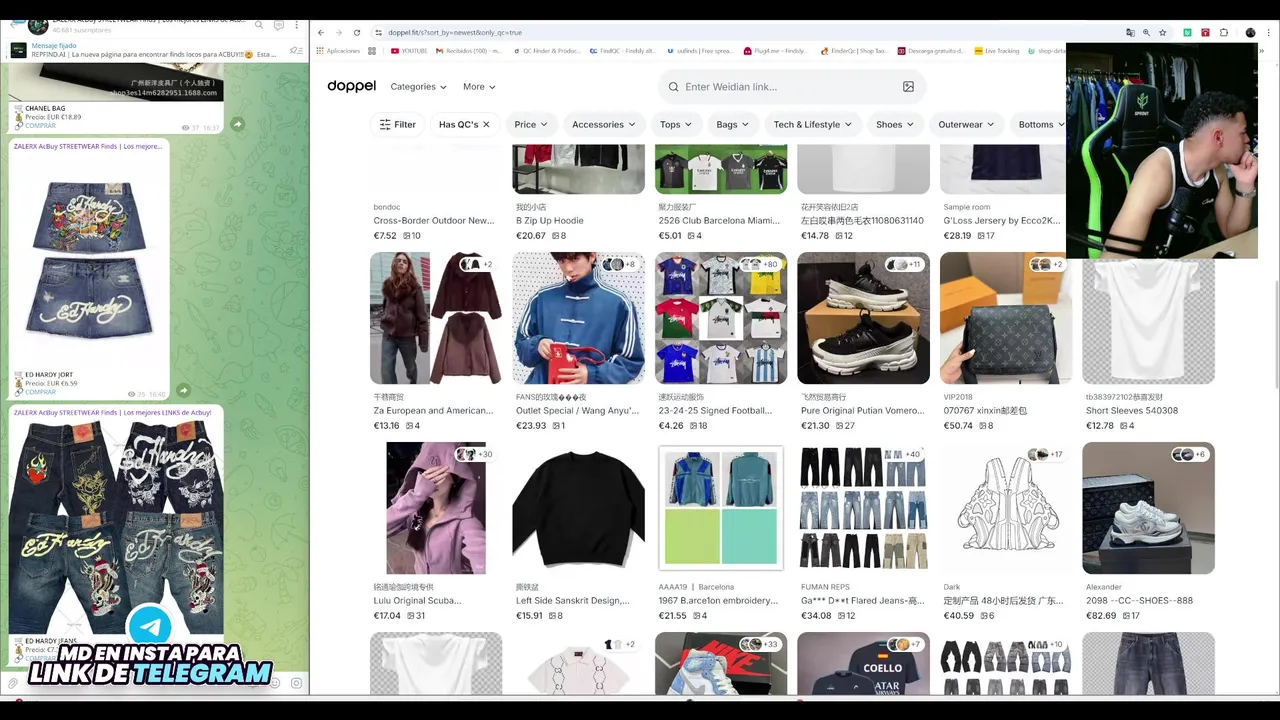Click Cross-Border Outdoor New product title

pos(434,221)
